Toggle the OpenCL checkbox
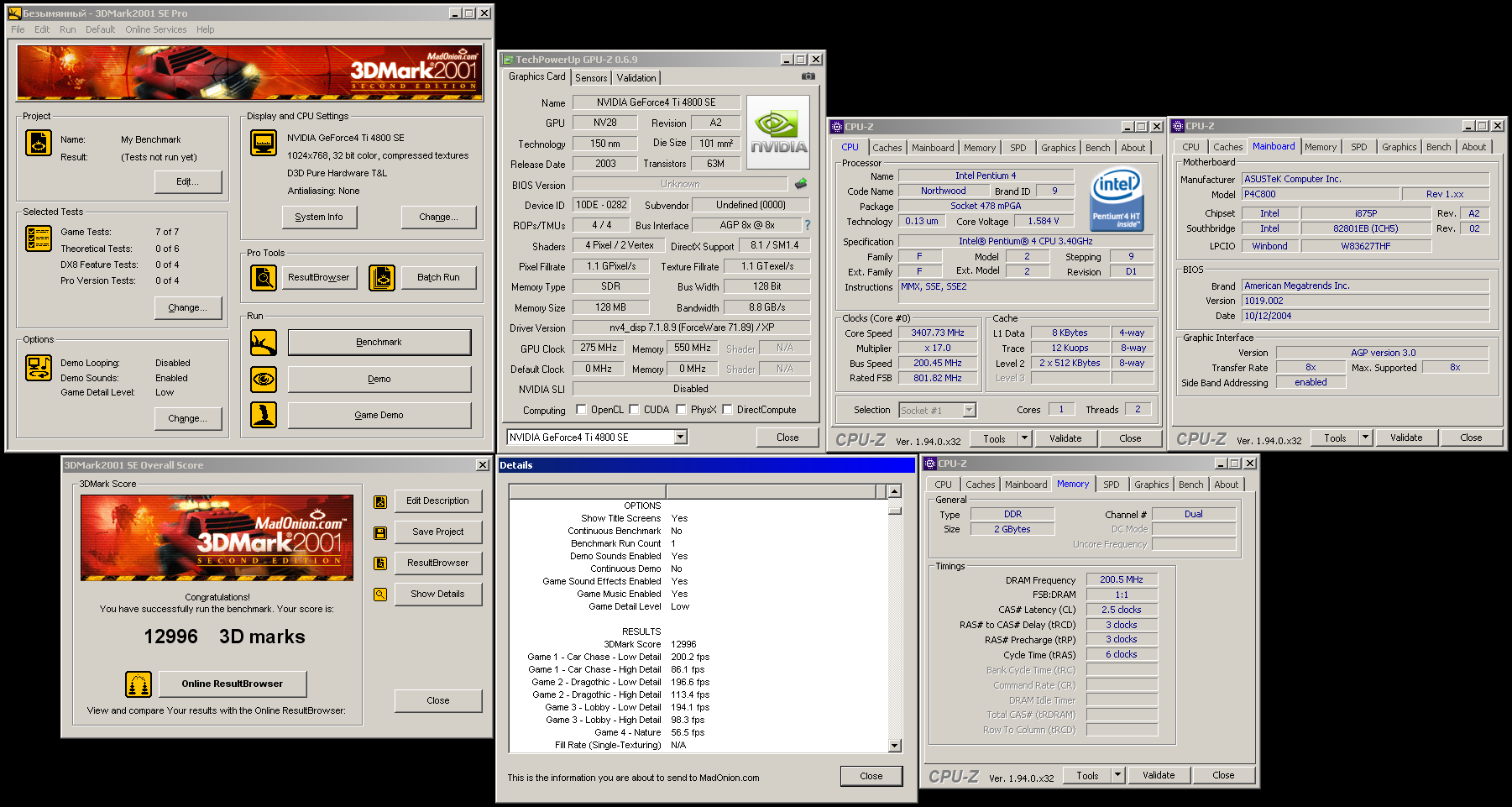 pyautogui.click(x=581, y=410)
